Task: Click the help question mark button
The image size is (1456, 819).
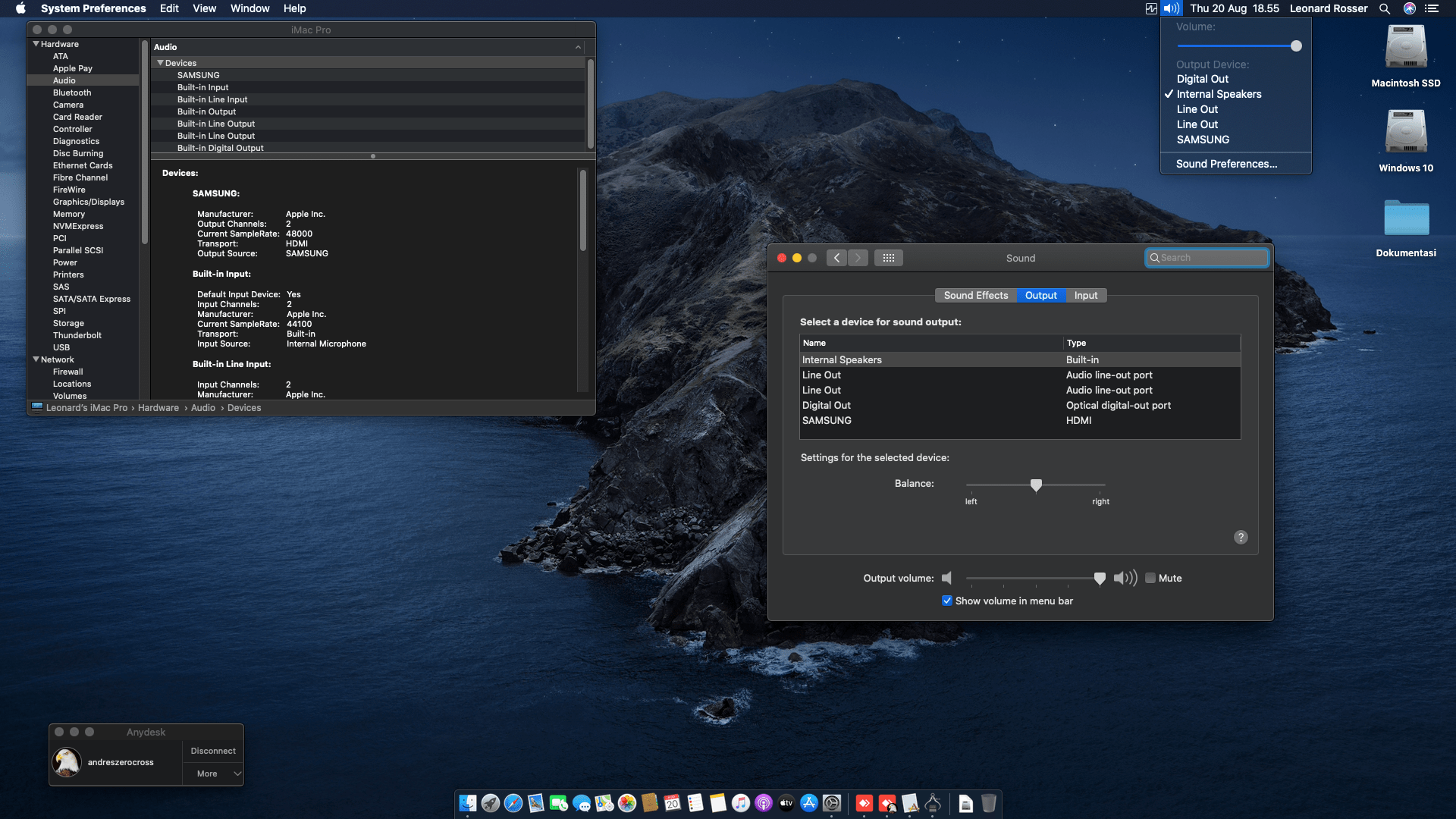Action: 1241,537
